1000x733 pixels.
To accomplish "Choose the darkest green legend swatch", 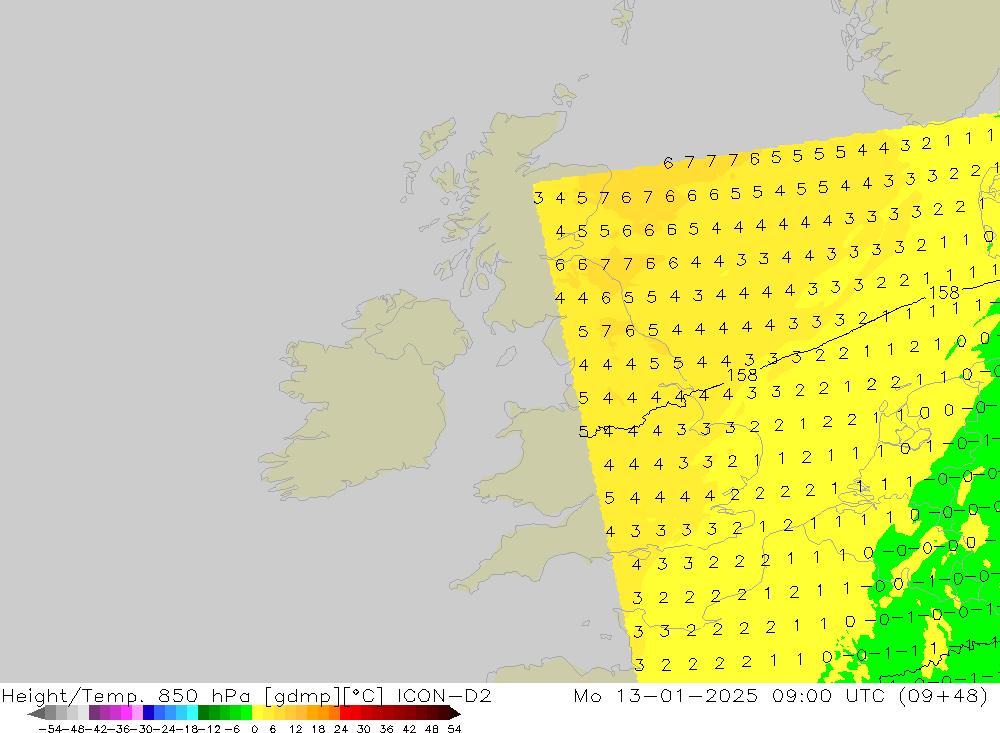I will (x=203, y=713).
